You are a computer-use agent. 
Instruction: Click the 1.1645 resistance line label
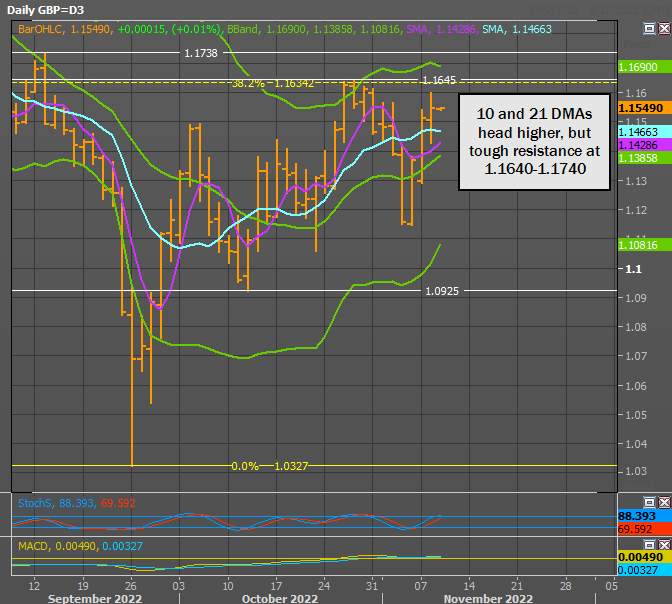(439, 80)
